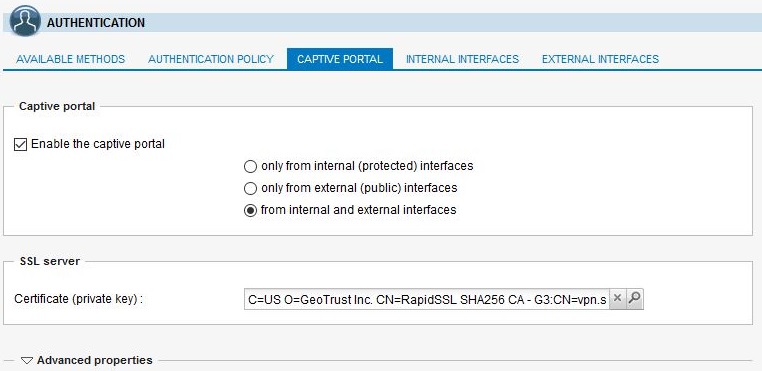Choose only from internal (protected) interfaces
This screenshot has width=762, height=371.
(x=250, y=166)
